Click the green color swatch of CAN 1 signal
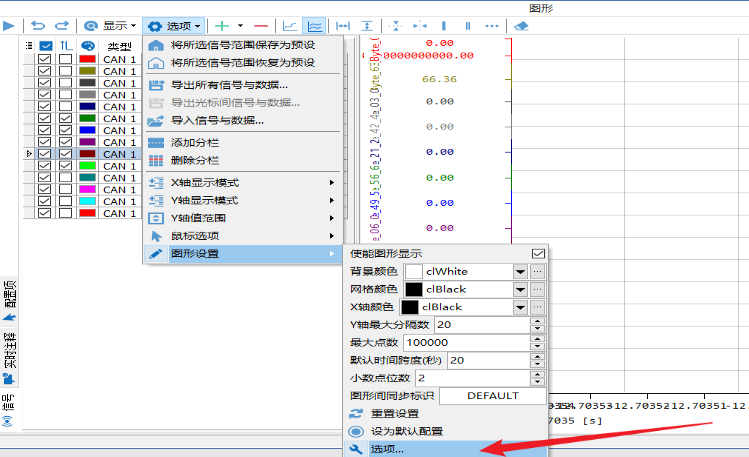The image size is (749, 457). 87,118
